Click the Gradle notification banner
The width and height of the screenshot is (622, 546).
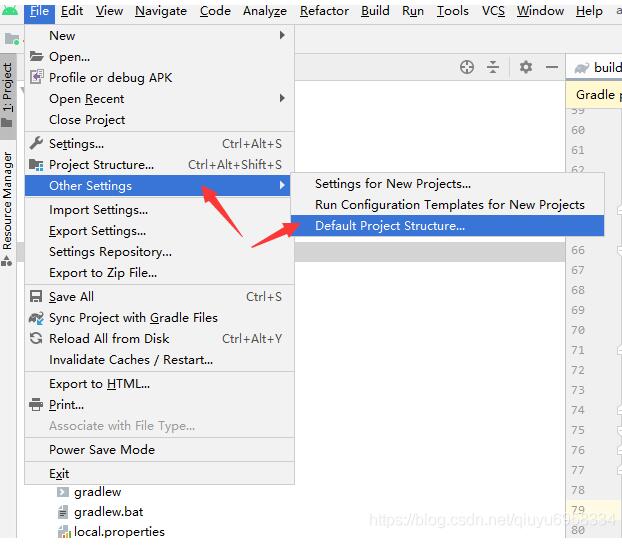[x=594, y=95]
